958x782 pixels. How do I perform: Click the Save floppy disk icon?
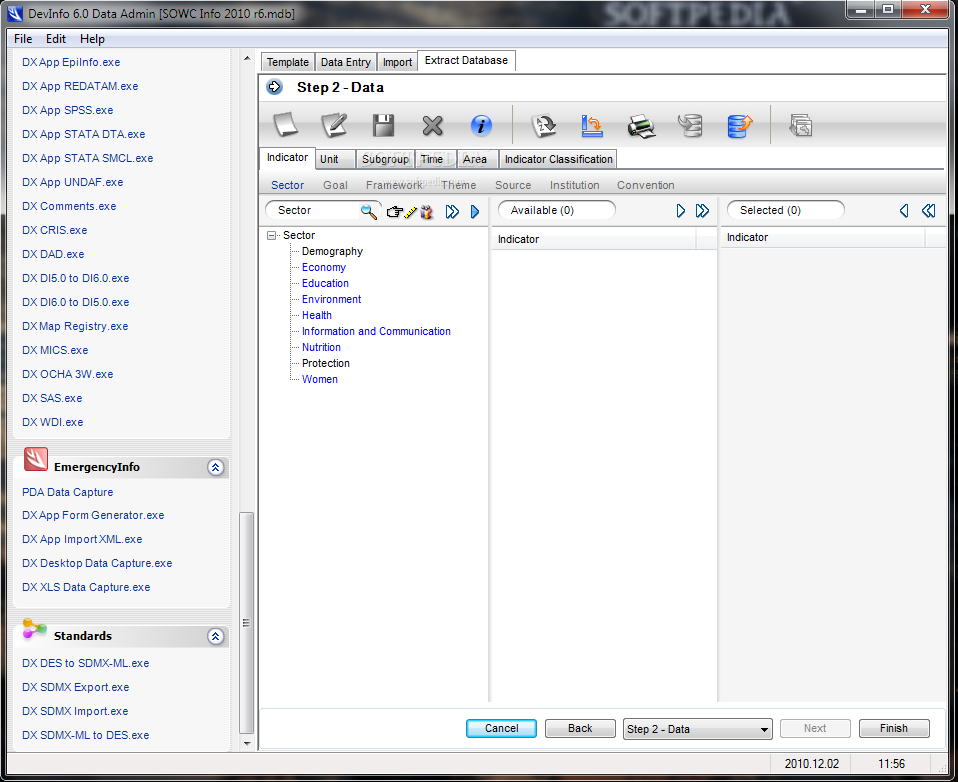384,126
